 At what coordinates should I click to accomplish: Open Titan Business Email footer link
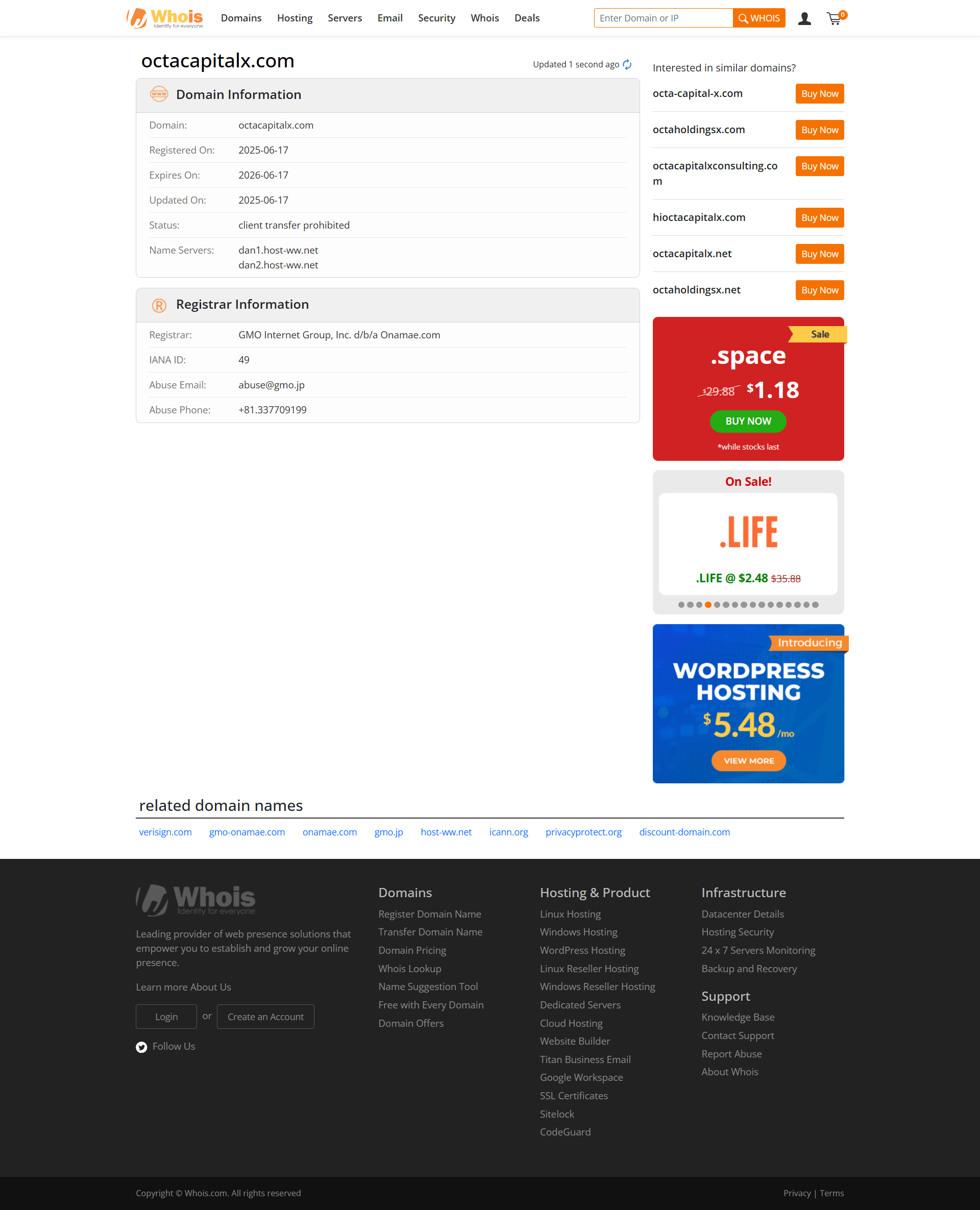point(585,1060)
